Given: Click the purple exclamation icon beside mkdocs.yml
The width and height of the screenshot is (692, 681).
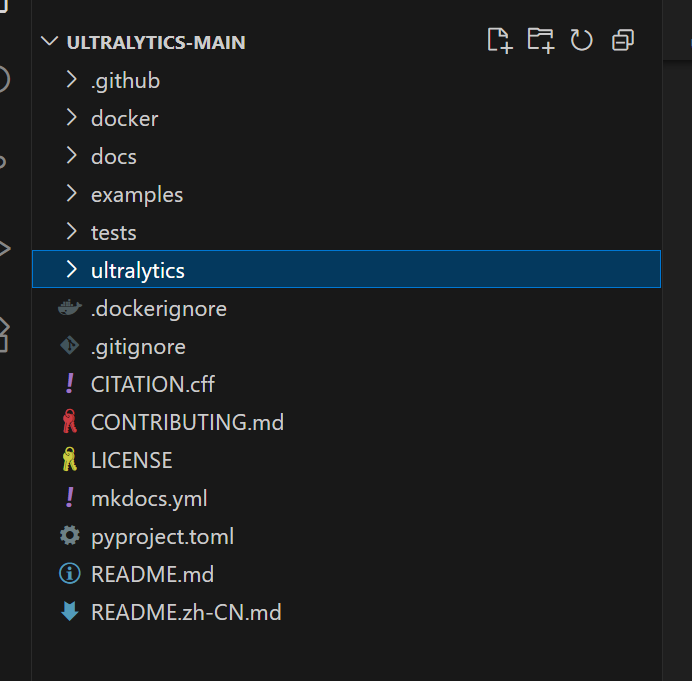Looking at the screenshot, I should pyautogui.click(x=70, y=497).
